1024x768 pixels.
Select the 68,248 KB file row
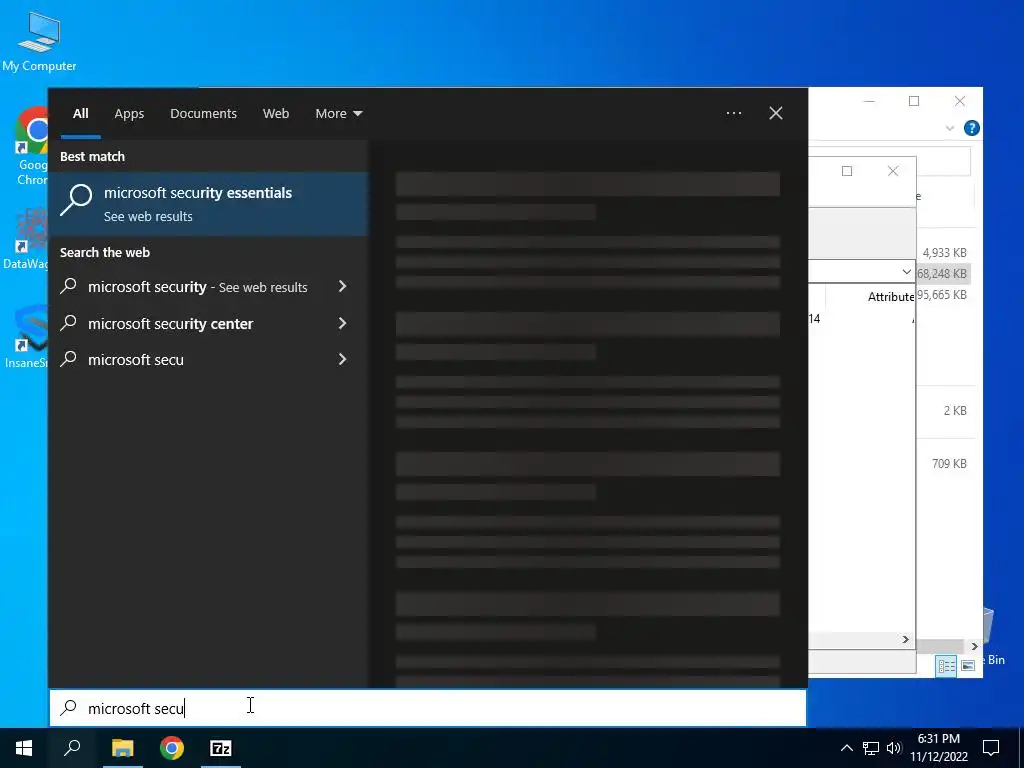[942, 274]
